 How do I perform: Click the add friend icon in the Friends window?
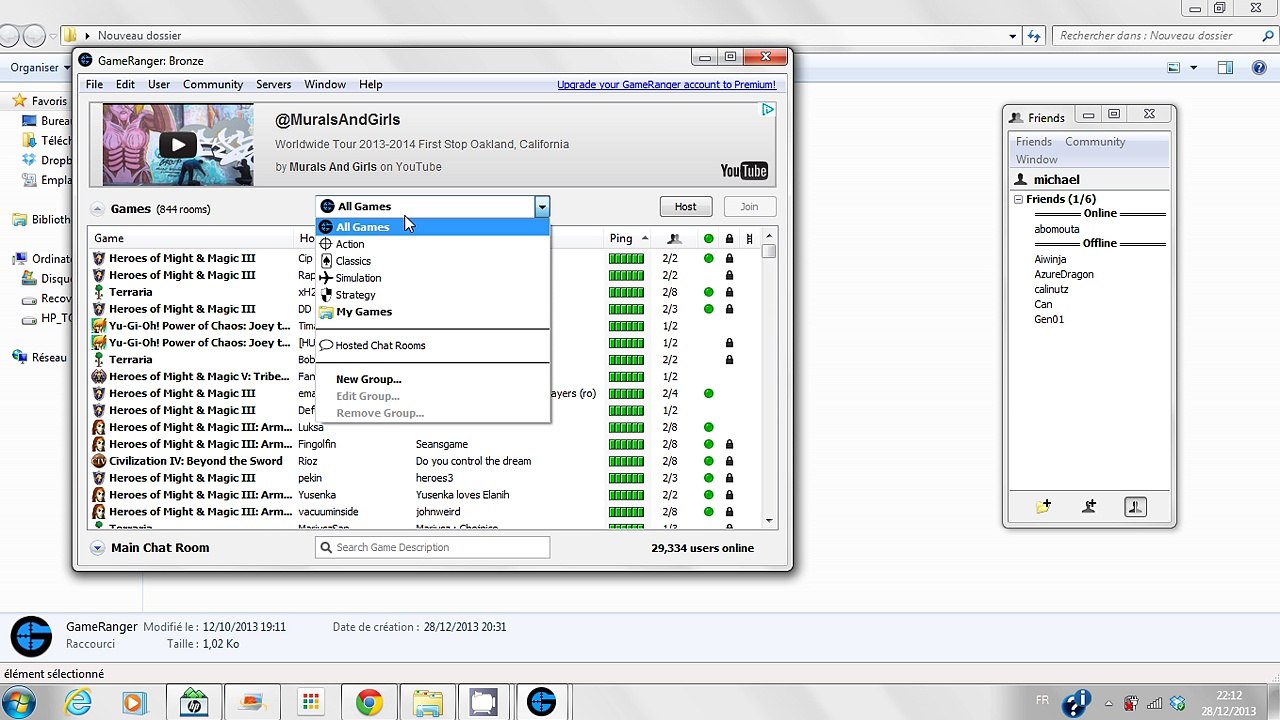pyautogui.click(x=1089, y=507)
